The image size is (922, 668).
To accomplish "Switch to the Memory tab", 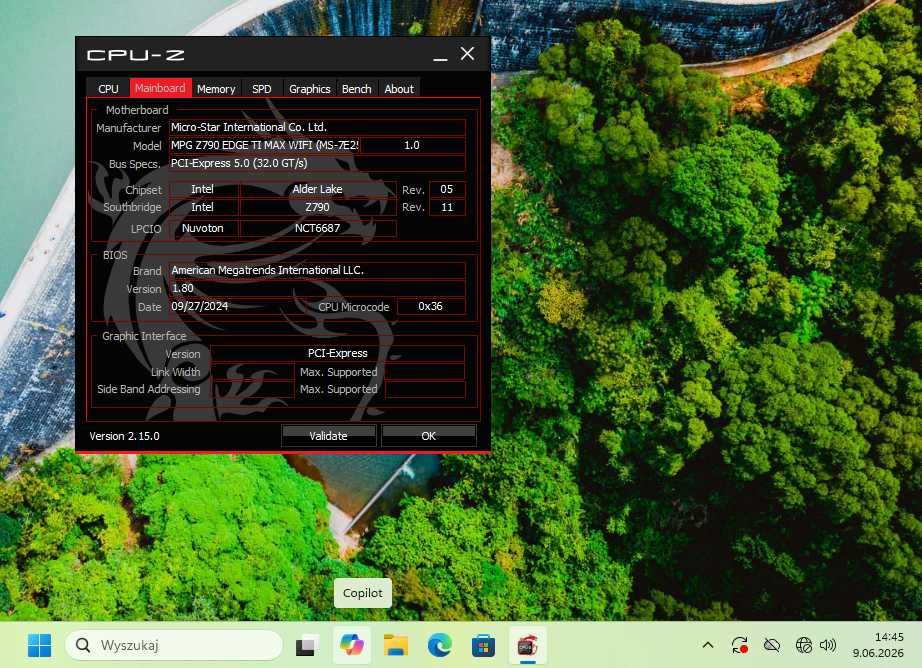I will click(x=216, y=89).
